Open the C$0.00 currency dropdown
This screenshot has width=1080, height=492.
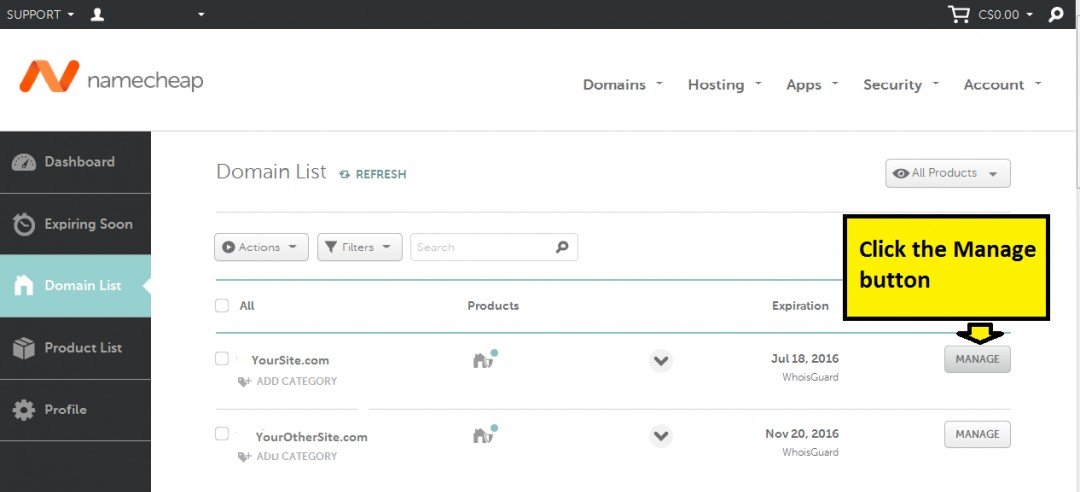[x=1006, y=14]
